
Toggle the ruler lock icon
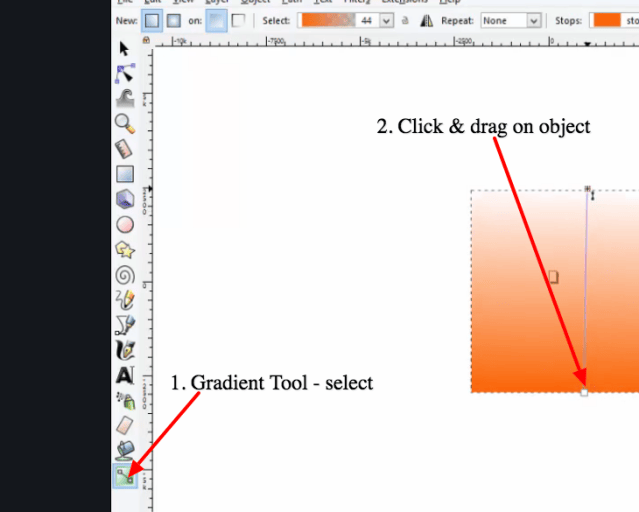tap(146, 40)
